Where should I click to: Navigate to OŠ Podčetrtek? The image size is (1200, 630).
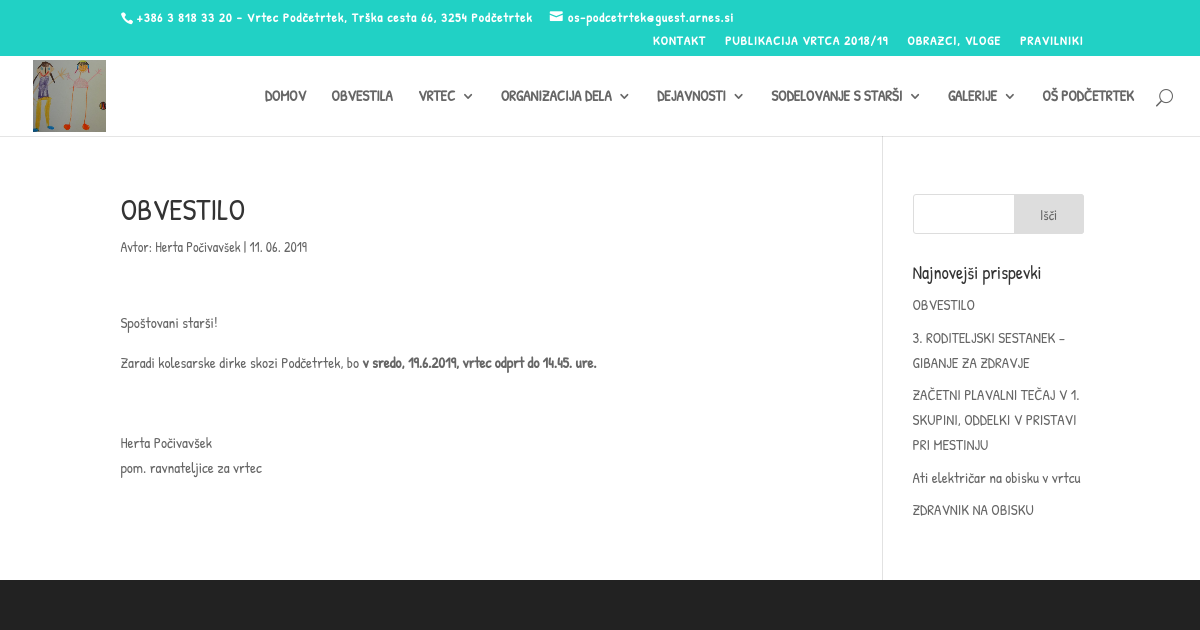[1088, 96]
